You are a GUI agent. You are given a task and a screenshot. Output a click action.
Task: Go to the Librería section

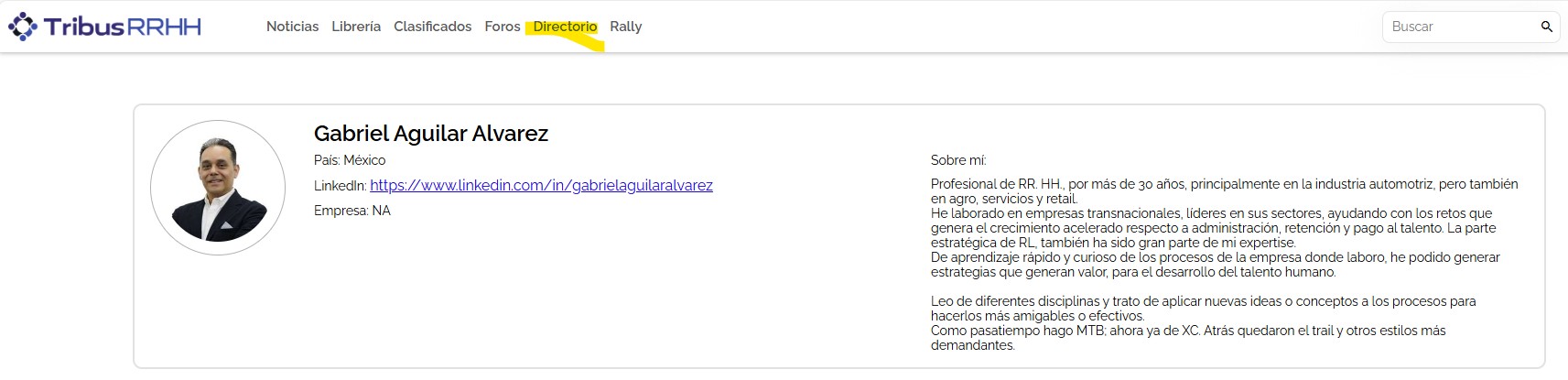point(356,27)
